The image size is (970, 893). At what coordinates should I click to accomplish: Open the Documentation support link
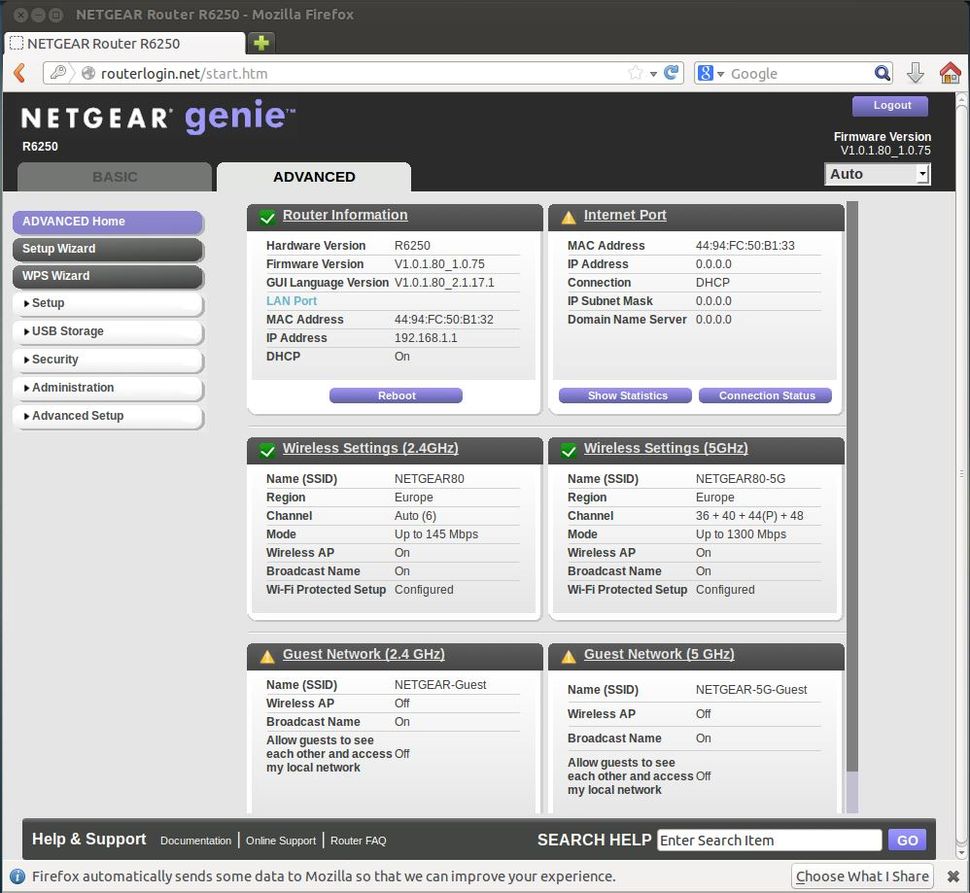(x=195, y=840)
